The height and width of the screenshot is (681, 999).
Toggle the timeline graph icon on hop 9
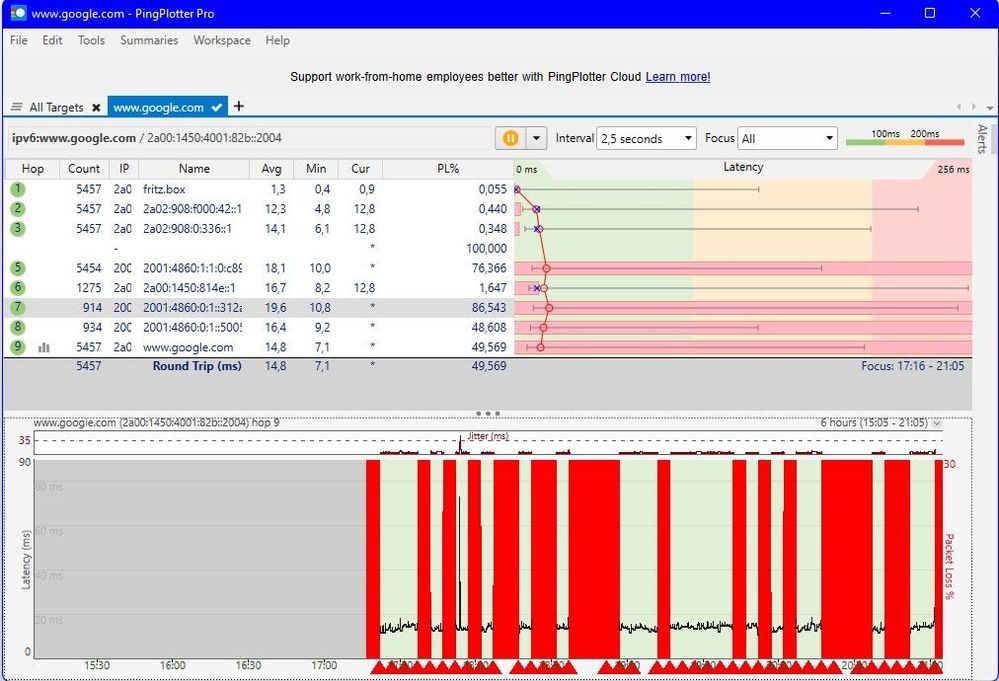44,347
